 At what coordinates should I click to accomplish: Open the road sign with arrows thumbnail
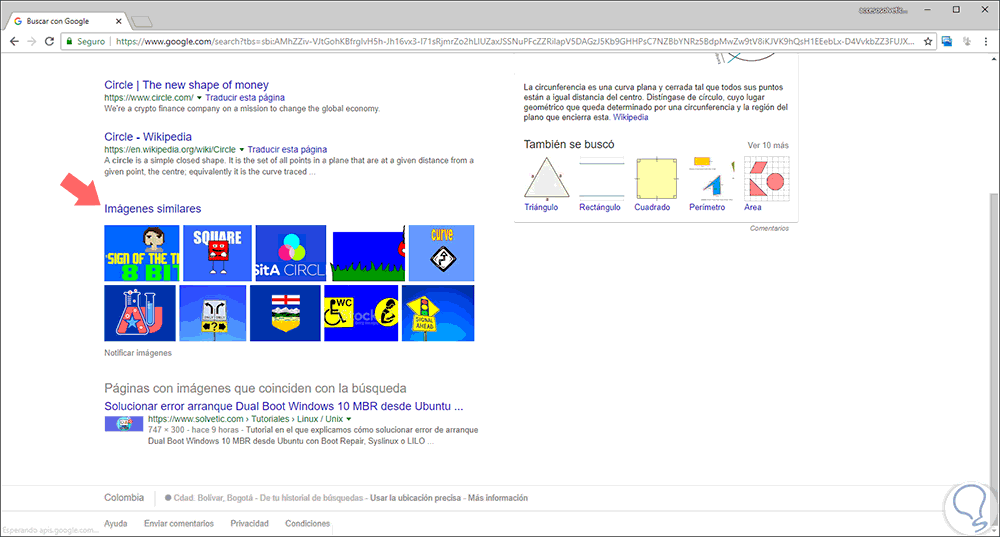pos(212,313)
